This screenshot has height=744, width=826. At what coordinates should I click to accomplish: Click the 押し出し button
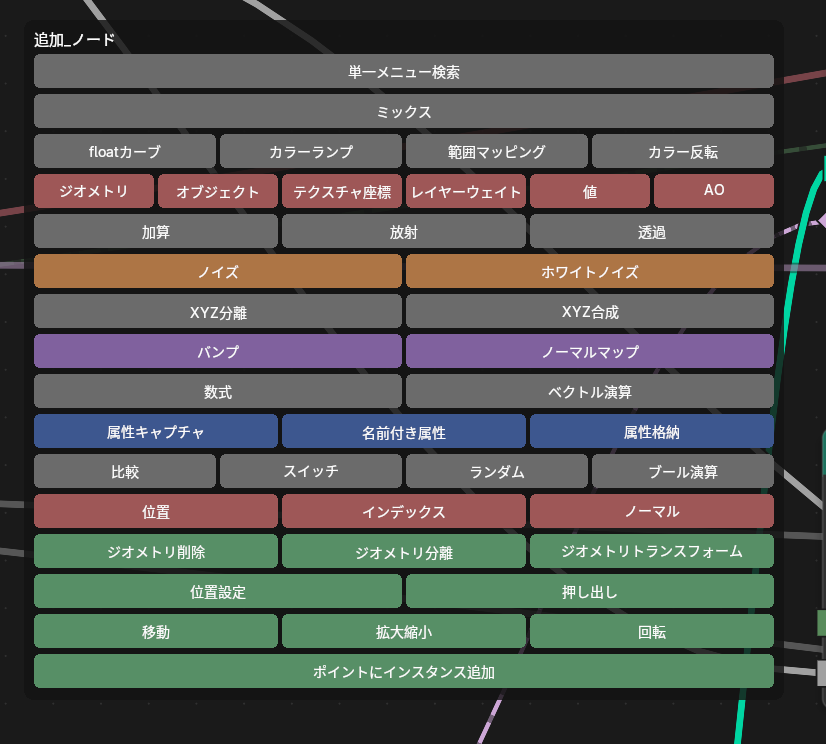(x=589, y=591)
